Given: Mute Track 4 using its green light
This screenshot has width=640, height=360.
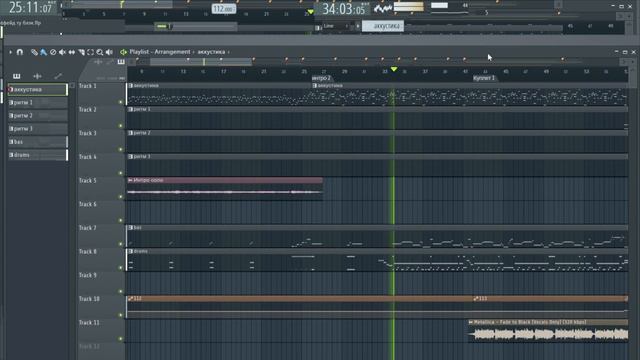Looking at the screenshot, I should coord(120,173).
